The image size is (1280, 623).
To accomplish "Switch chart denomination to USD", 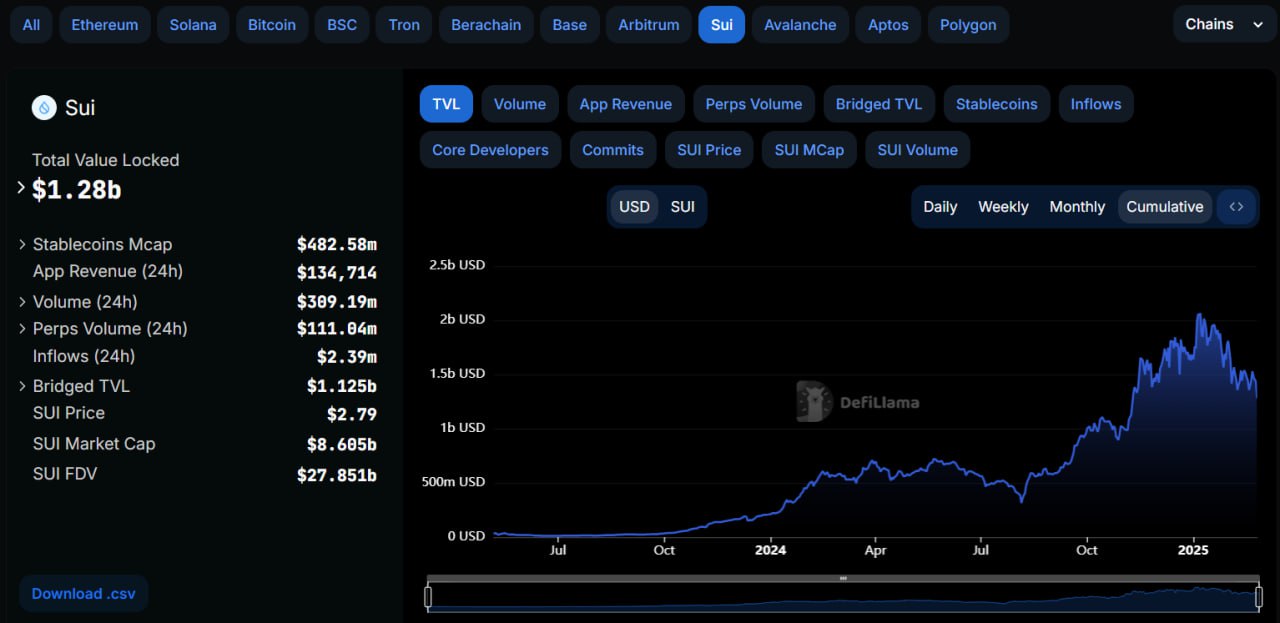I will coord(634,207).
